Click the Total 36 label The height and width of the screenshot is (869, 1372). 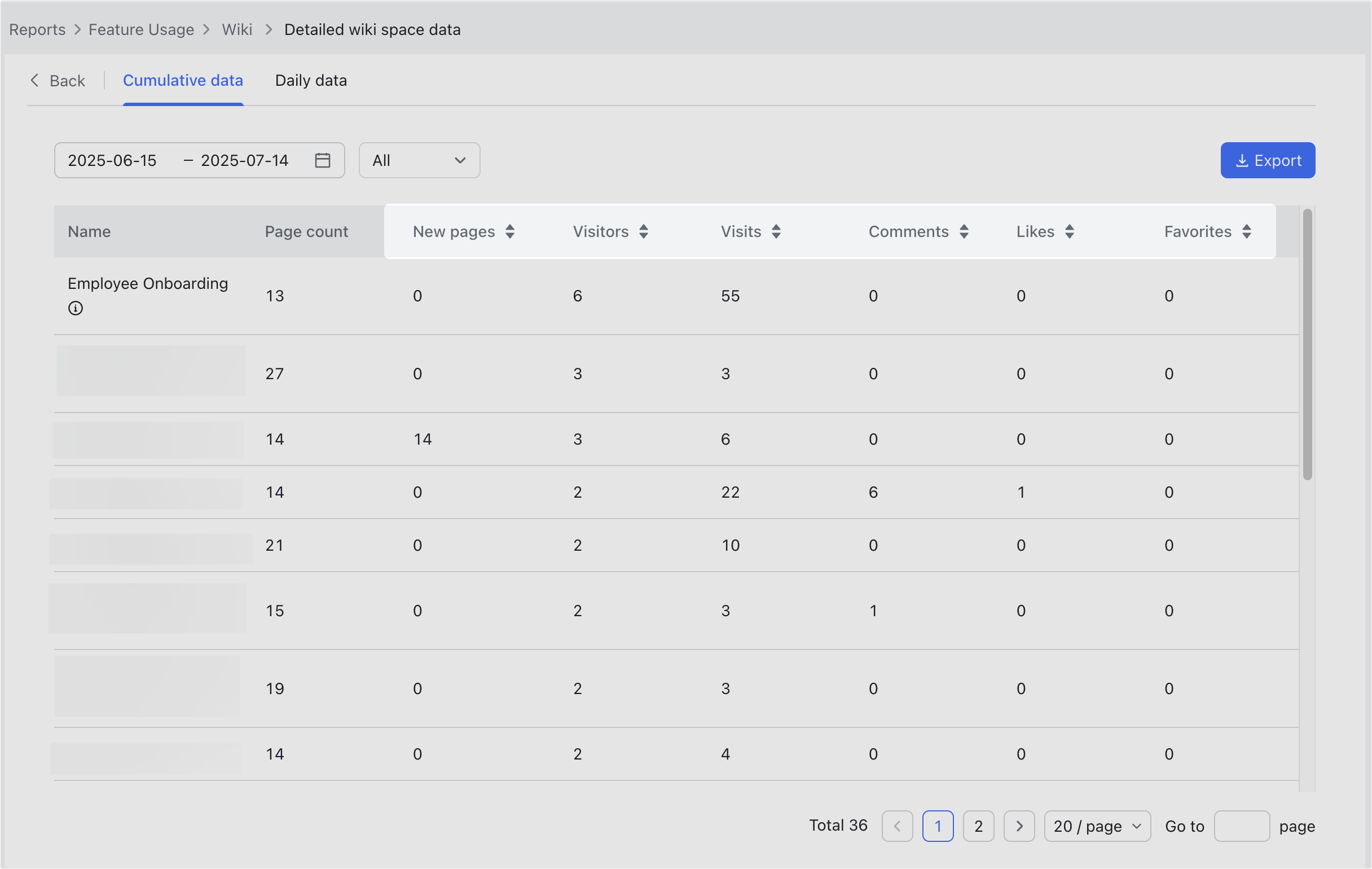point(838,825)
